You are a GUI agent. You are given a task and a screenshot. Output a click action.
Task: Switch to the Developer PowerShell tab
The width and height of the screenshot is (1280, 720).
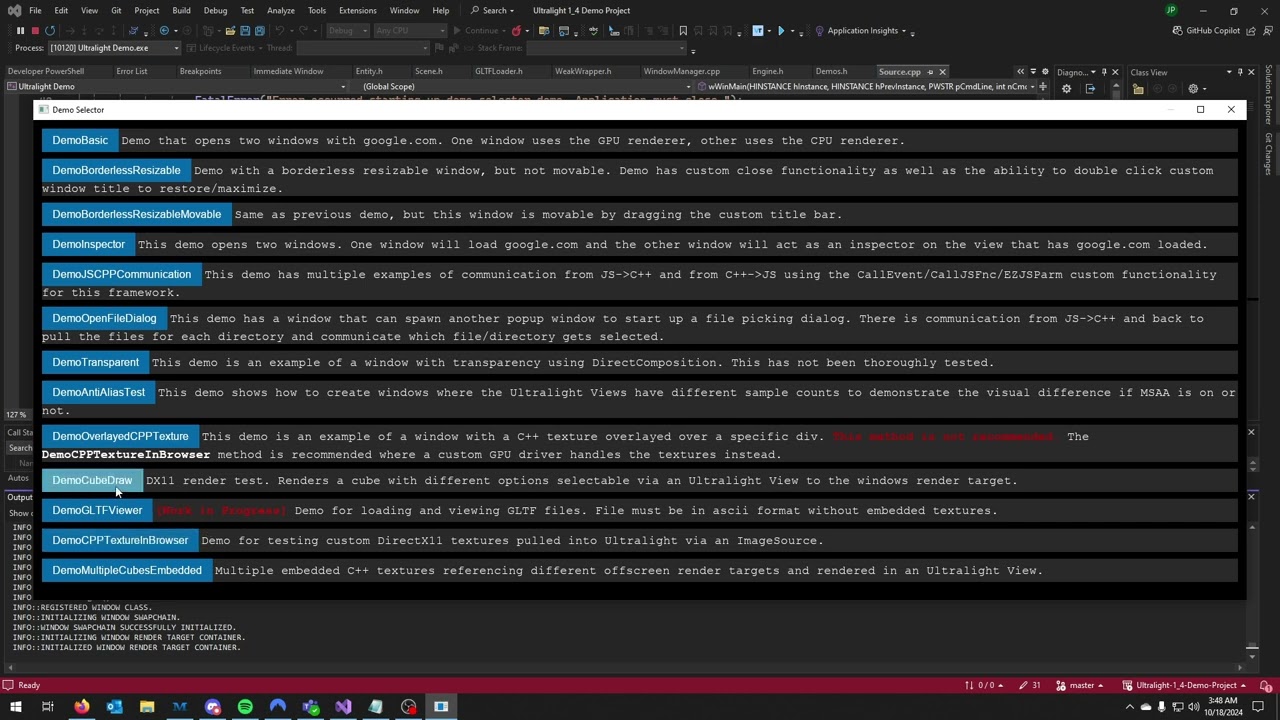point(46,72)
